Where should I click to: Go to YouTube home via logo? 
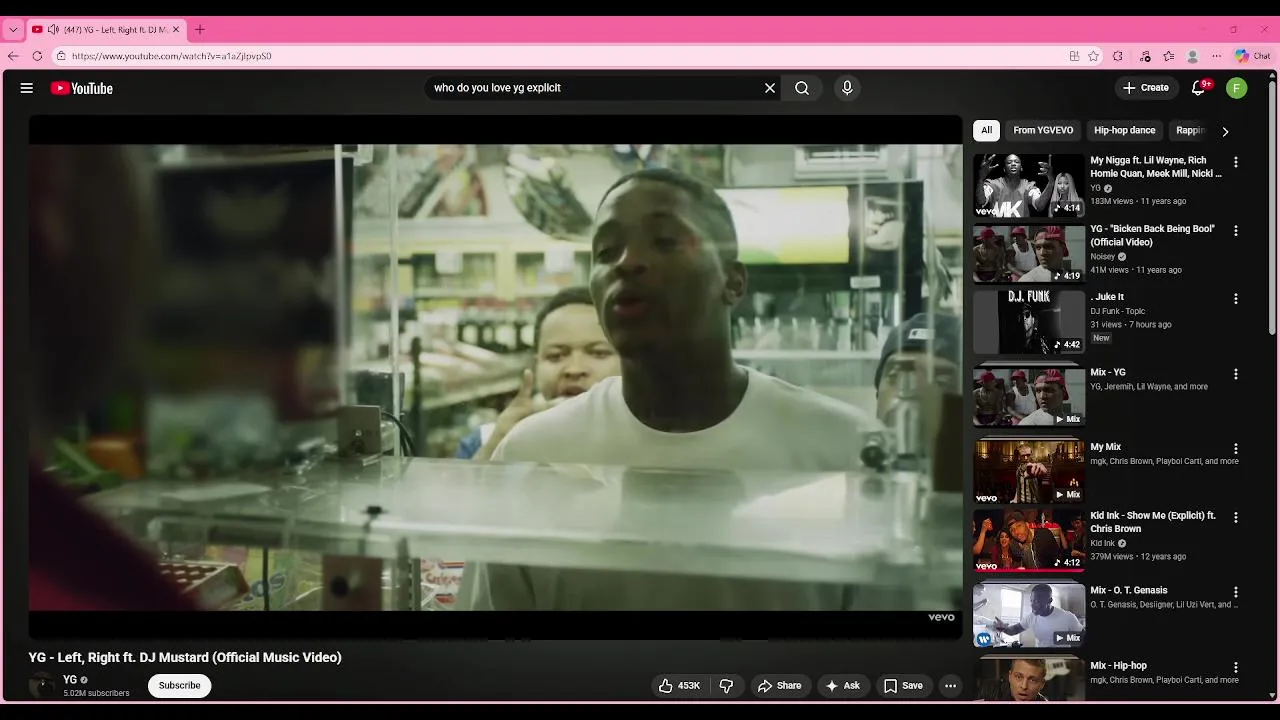[82, 88]
